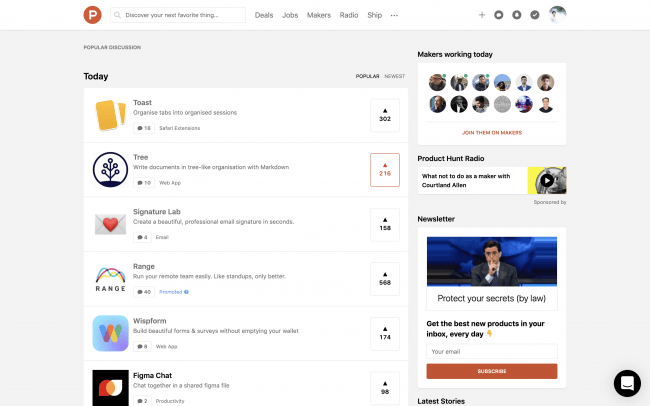Open the Range product logo
650x406 pixels.
pos(110,279)
